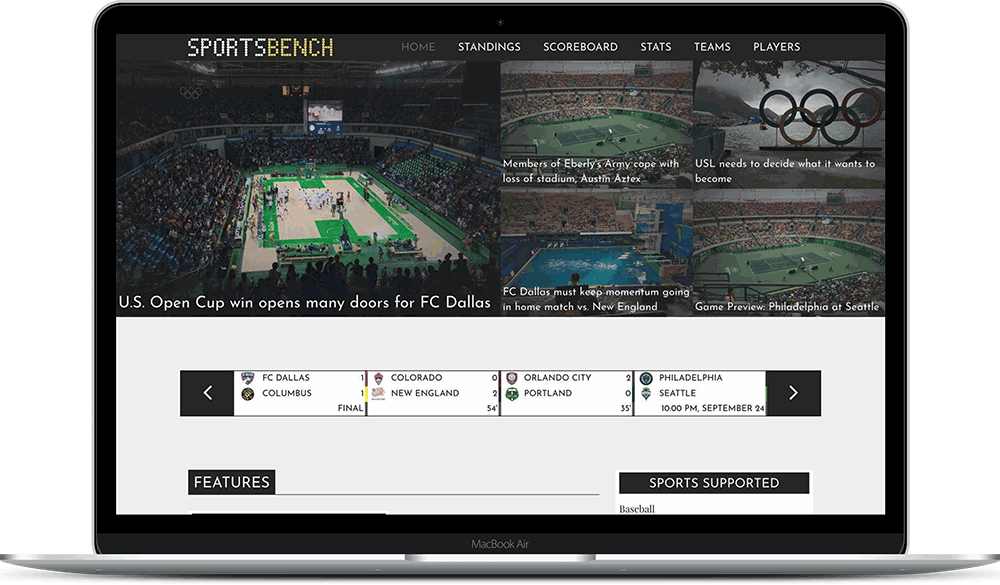Select the ORLANDO CITY name in scoreboard
This screenshot has width=1000, height=585.
point(557,378)
